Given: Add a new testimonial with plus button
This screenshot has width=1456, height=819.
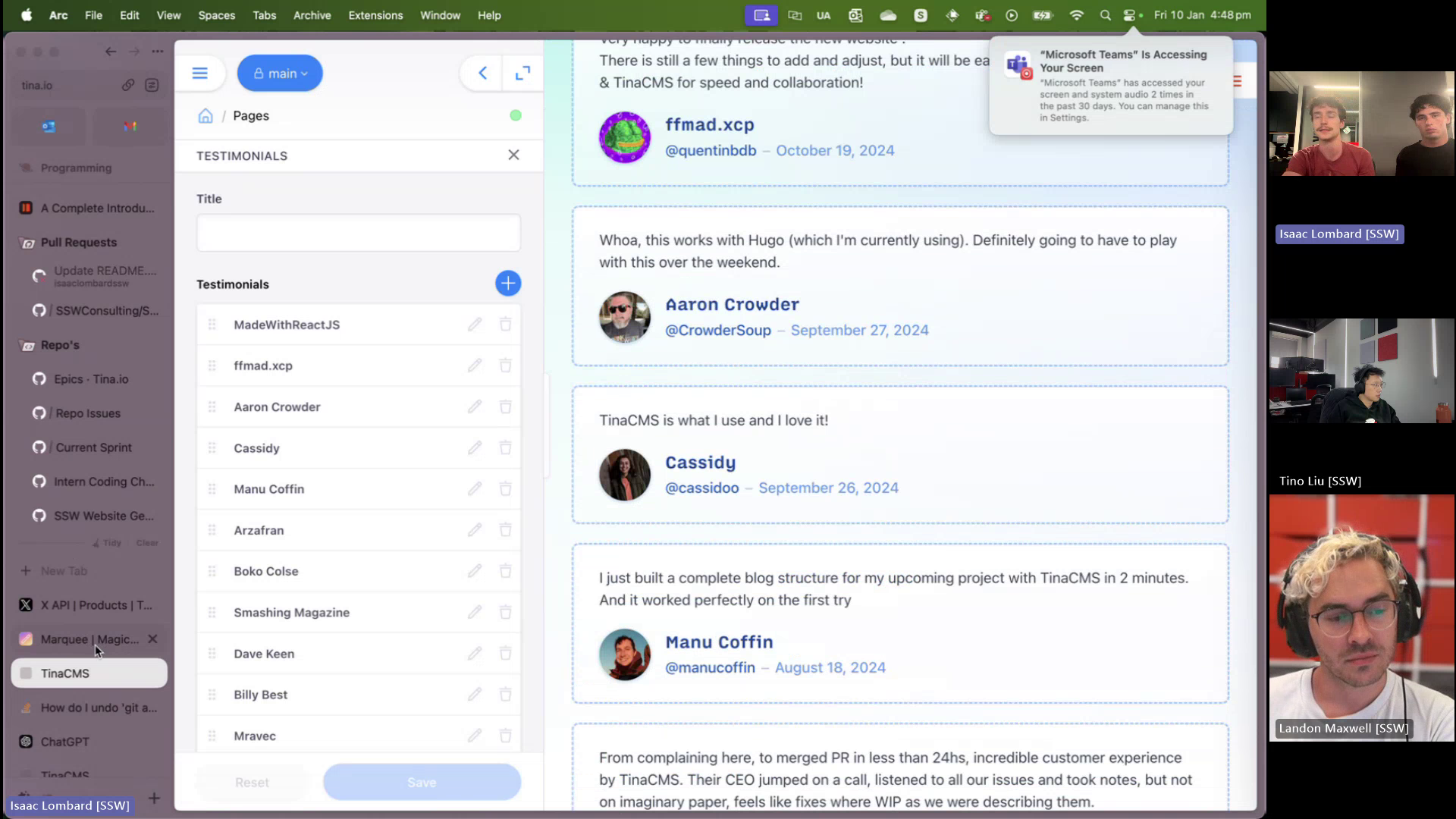Looking at the screenshot, I should pos(508,283).
